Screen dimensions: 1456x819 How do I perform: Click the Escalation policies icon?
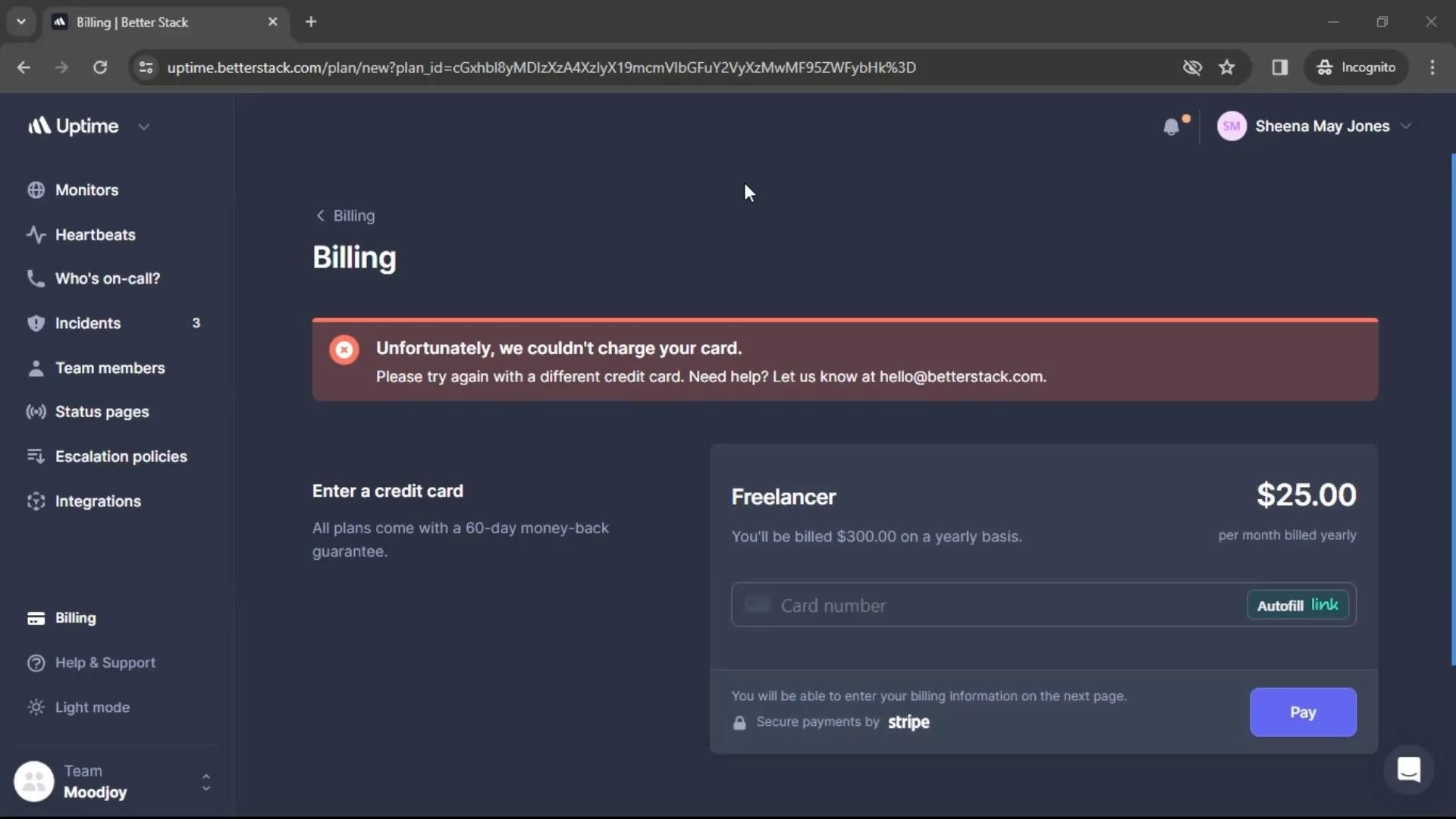coord(36,457)
